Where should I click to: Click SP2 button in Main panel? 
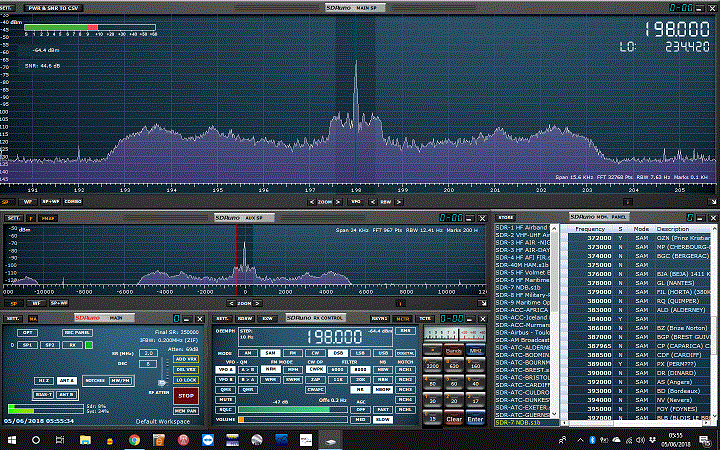[x=50, y=345]
